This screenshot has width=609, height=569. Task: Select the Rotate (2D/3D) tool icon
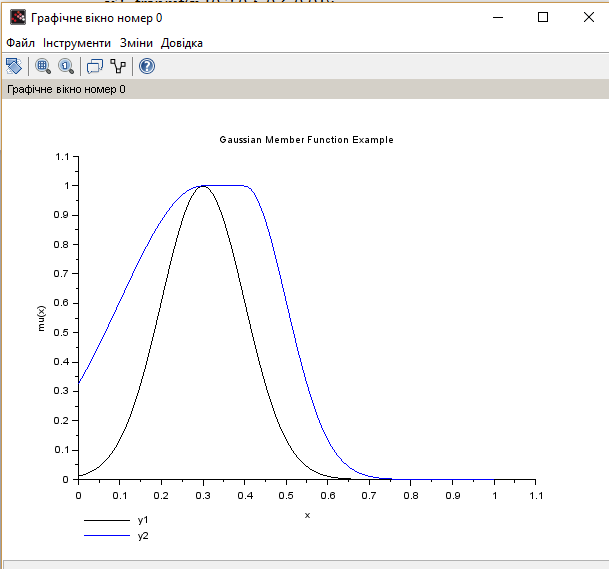click(14, 67)
